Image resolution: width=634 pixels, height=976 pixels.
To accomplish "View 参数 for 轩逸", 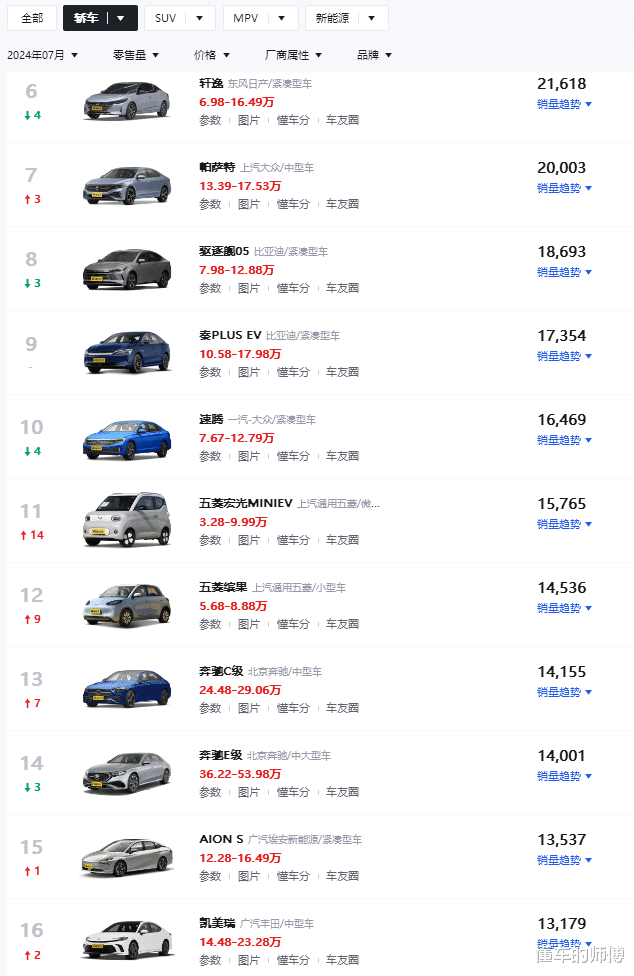I will [210, 120].
